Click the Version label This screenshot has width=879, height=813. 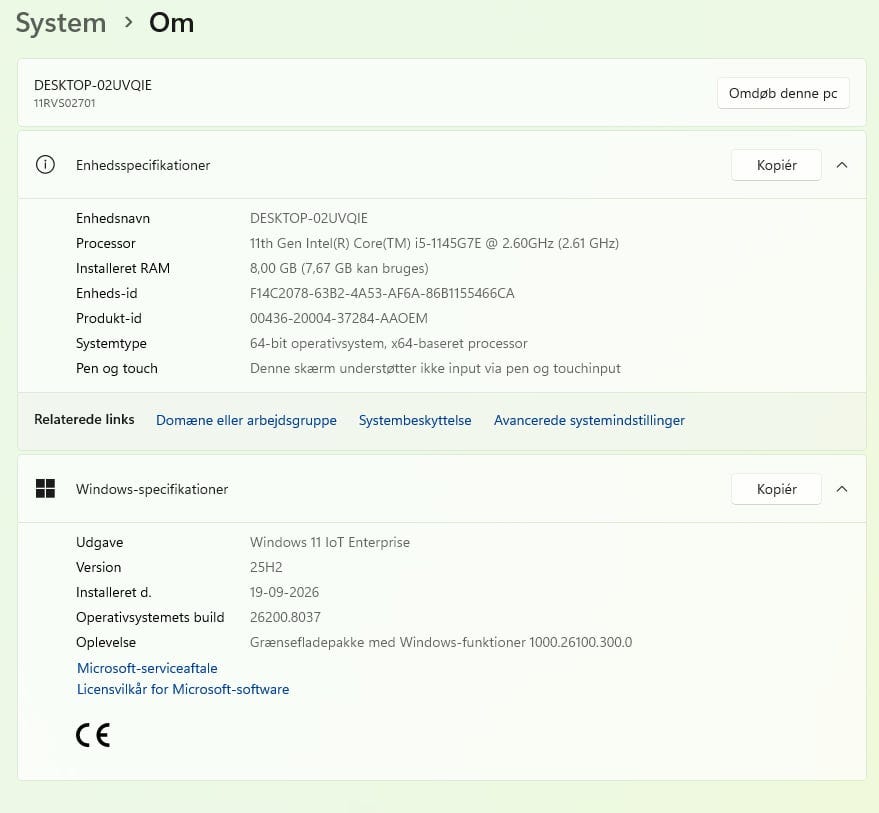point(99,567)
